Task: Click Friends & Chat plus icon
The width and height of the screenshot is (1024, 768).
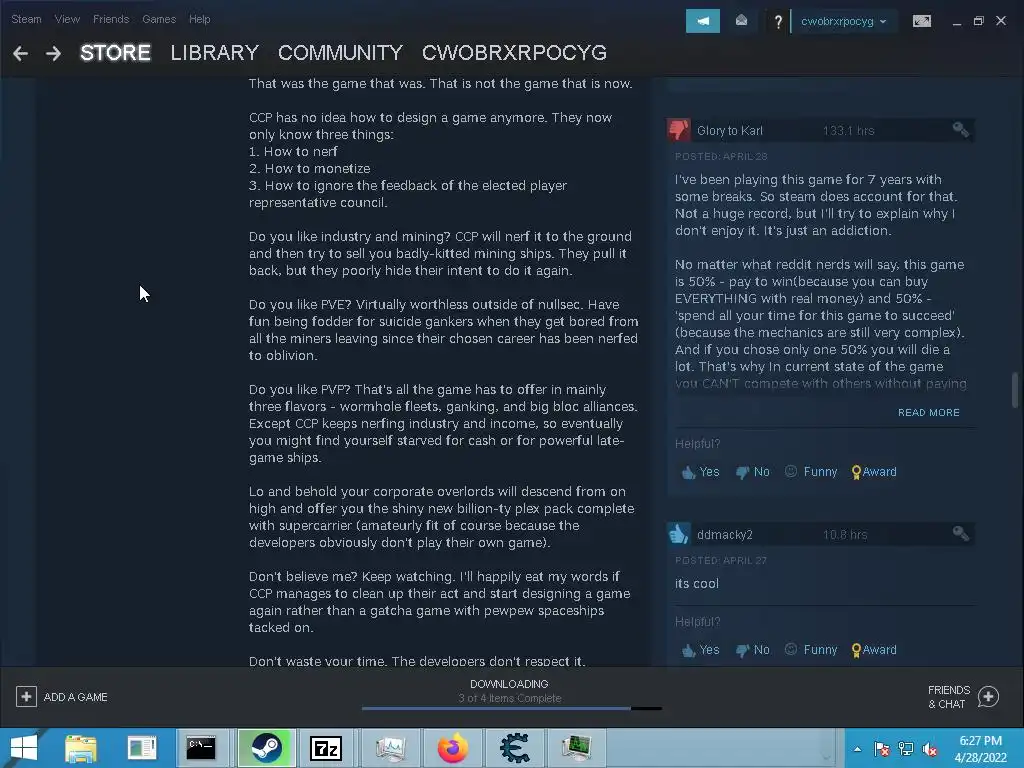Action: tap(988, 696)
